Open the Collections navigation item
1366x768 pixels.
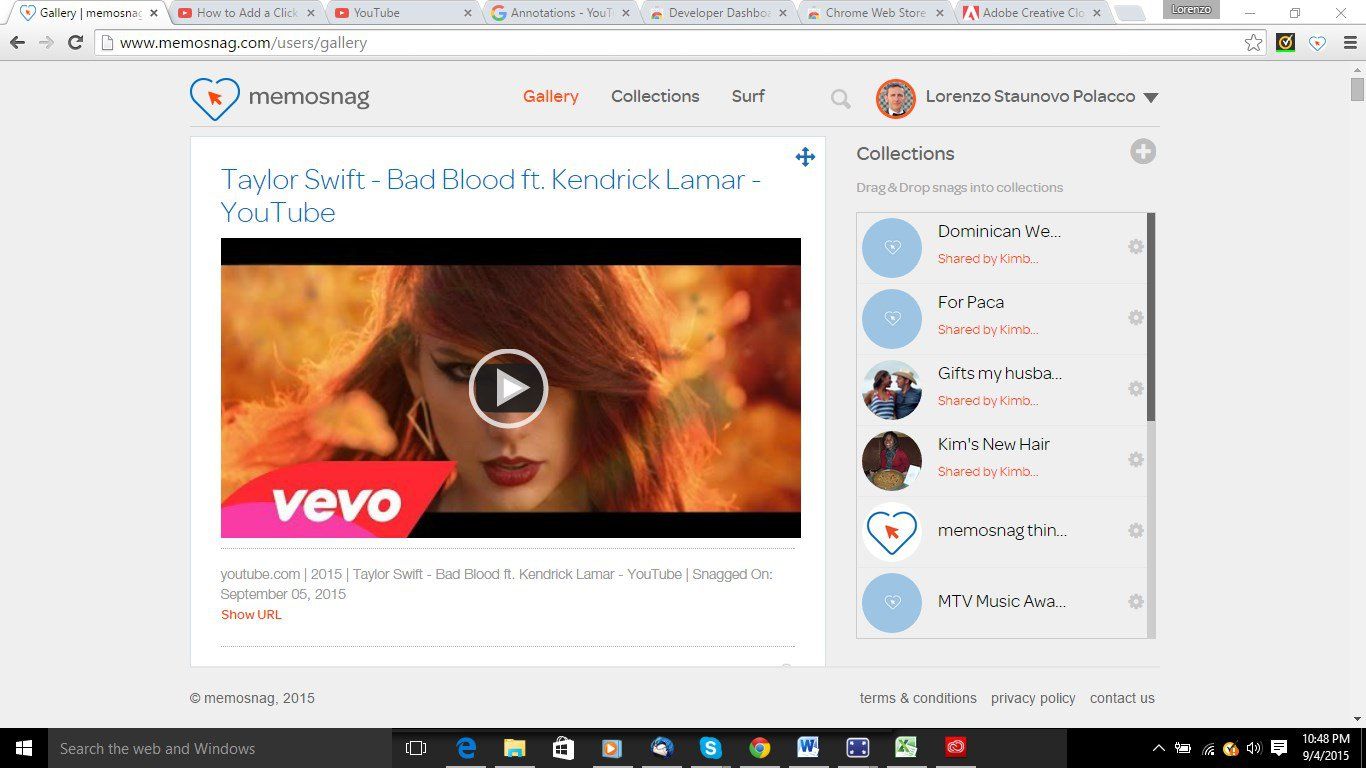point(655,97)
